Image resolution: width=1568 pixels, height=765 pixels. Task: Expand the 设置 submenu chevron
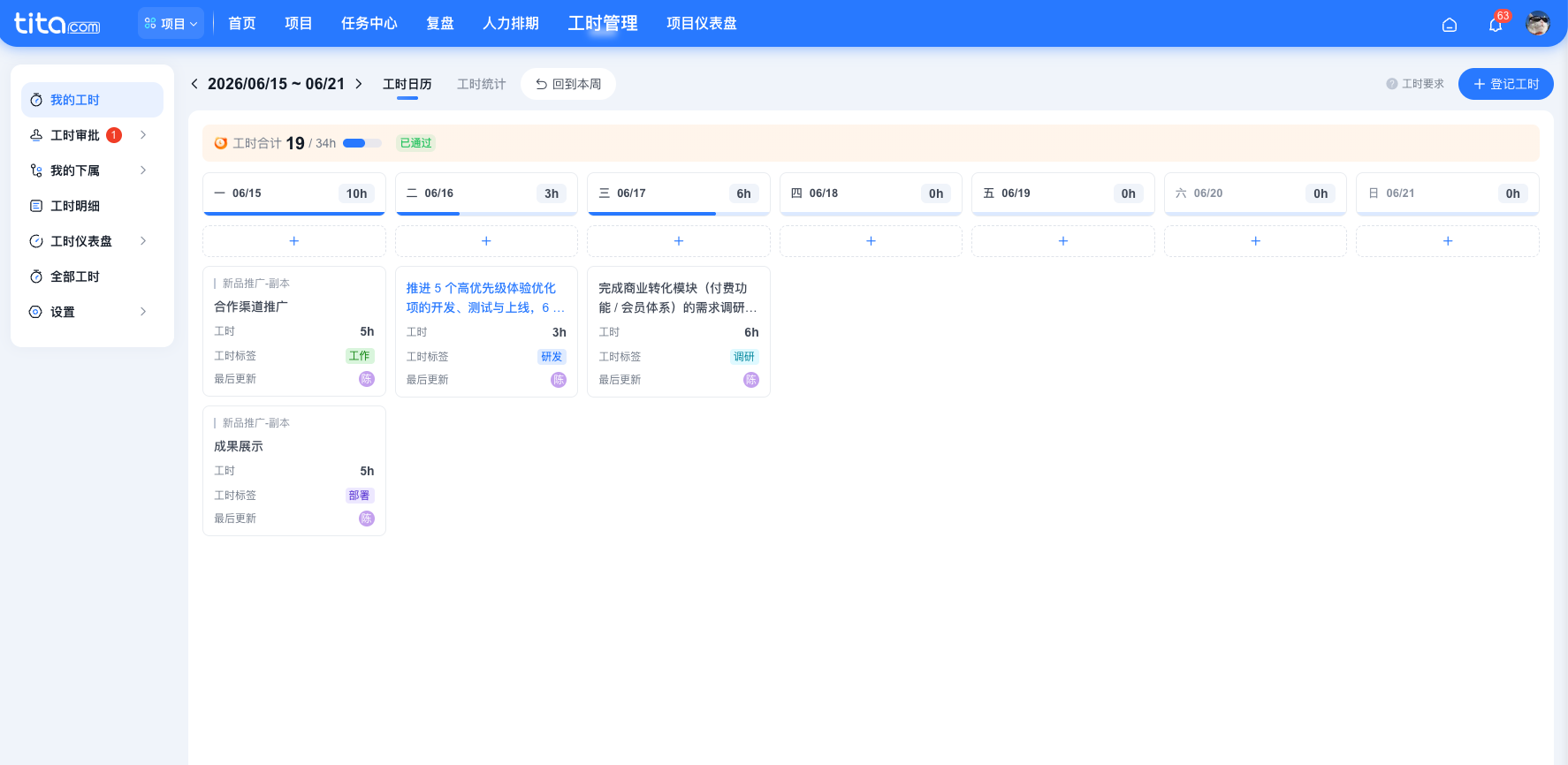pyautogui.click(x=143, y=312)
